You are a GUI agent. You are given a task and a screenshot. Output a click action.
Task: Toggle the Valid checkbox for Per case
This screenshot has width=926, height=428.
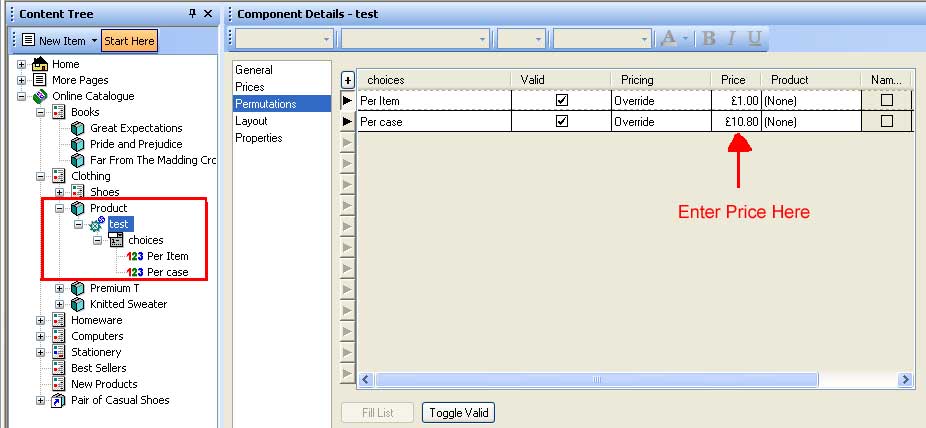click(562, 121)
